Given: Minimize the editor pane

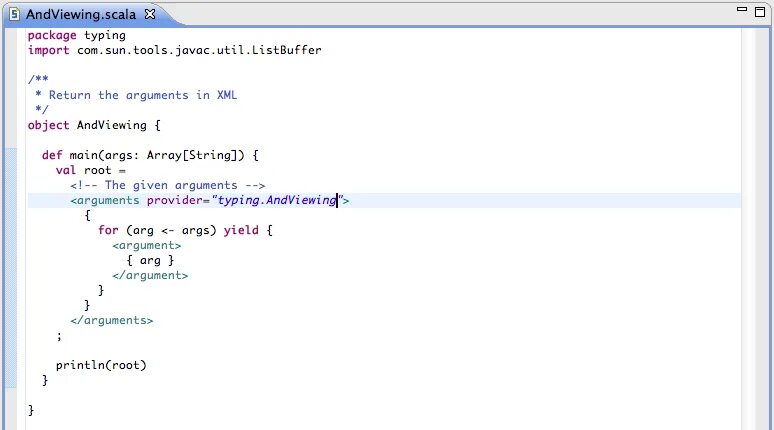Looking at the screenshot, I should (x=741, y=9).
